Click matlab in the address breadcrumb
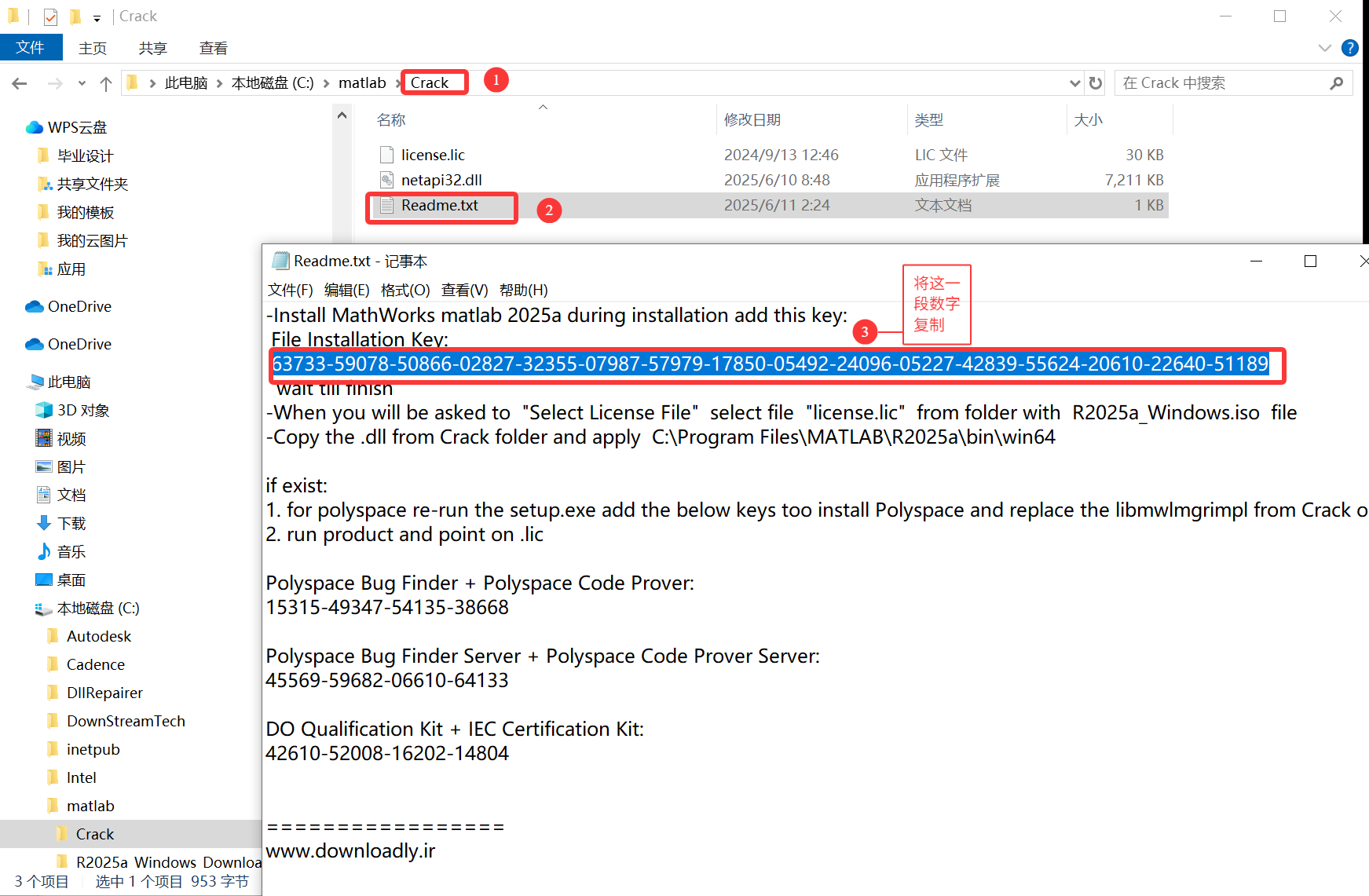 (x=362, y=83)
